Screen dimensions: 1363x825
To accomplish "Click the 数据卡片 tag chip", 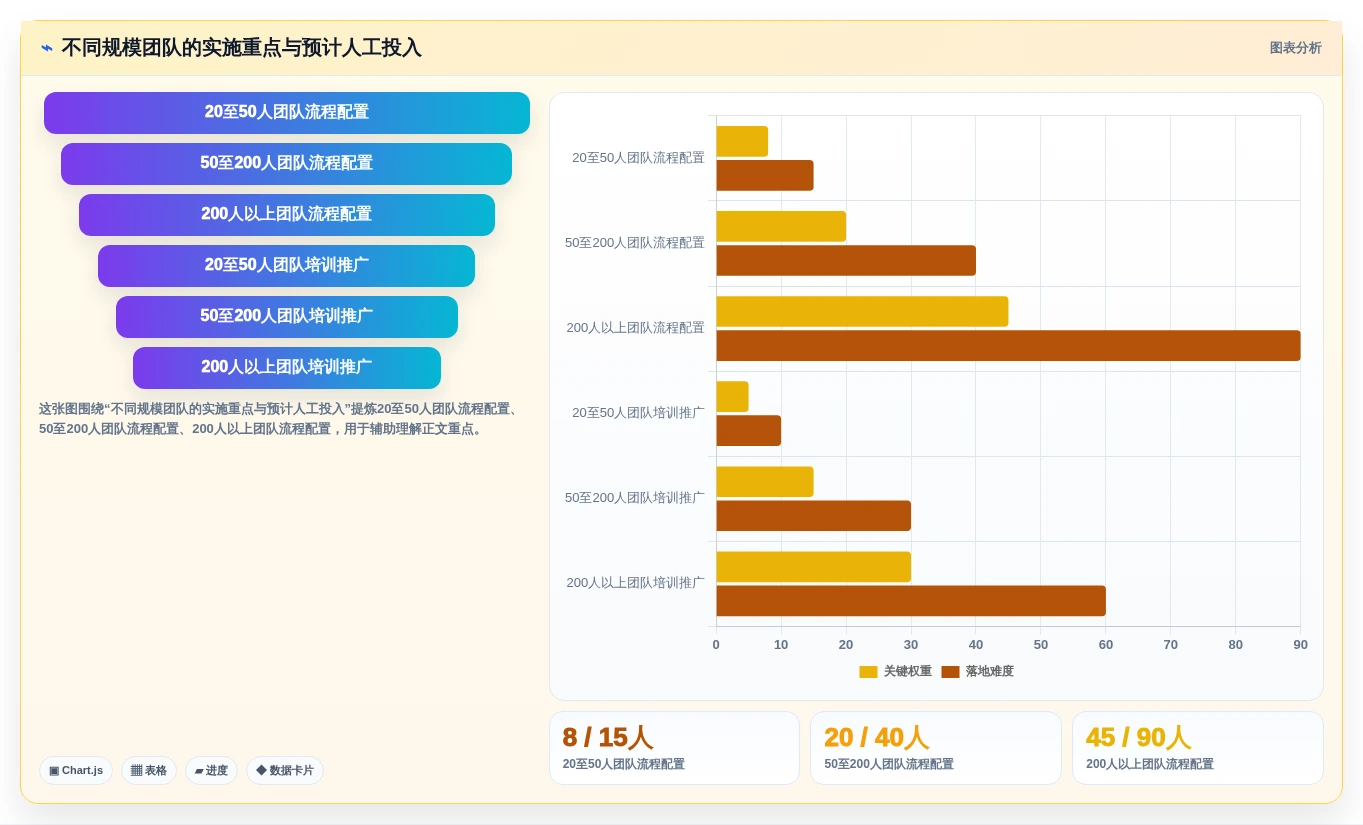I will 285,771.
